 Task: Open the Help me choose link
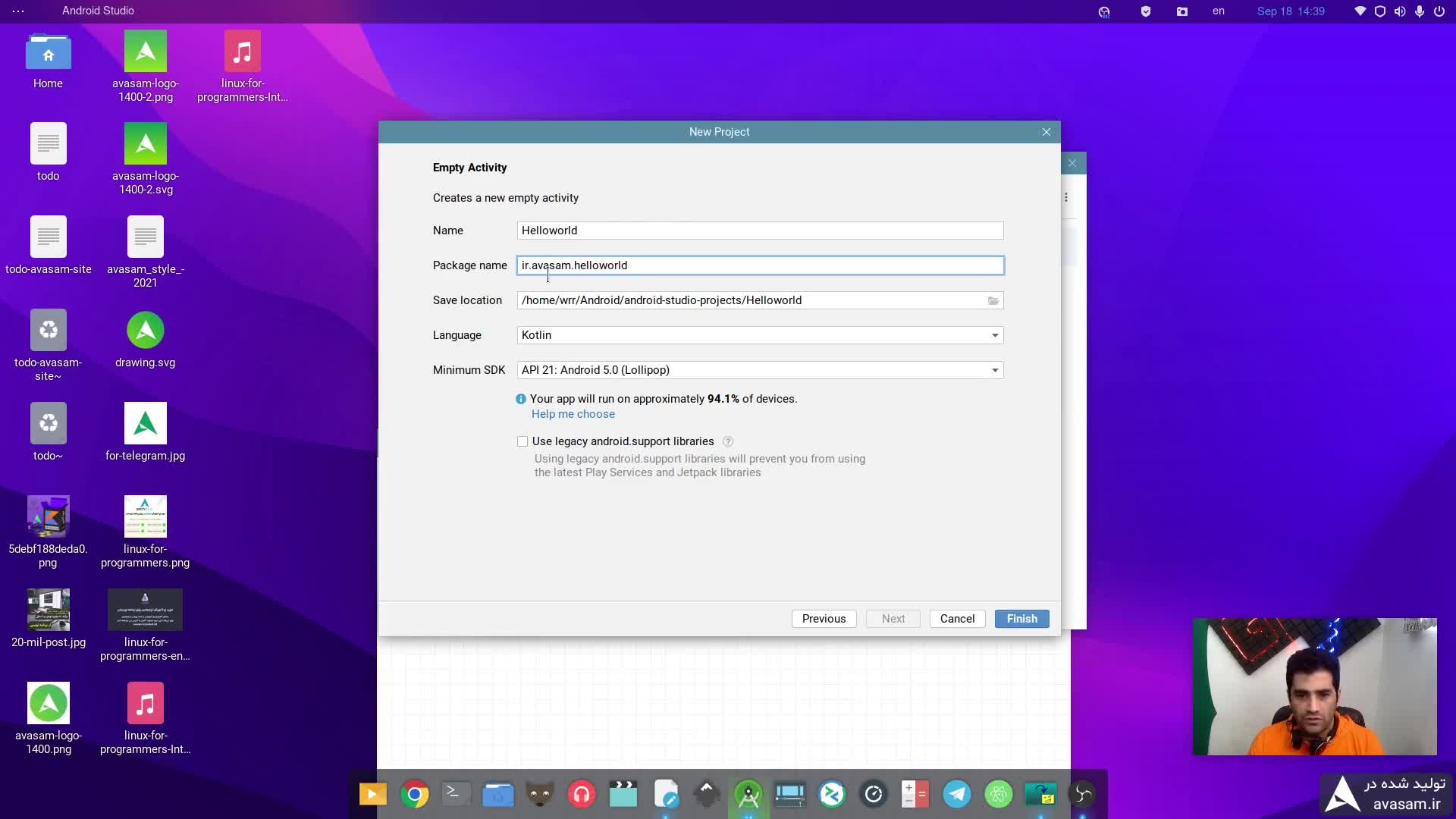coord(573,414)
